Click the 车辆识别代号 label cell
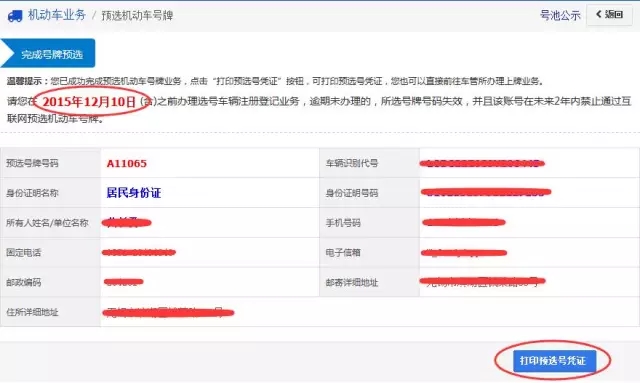Viewport: 640px width, 383px height. (x=369, y=163)
